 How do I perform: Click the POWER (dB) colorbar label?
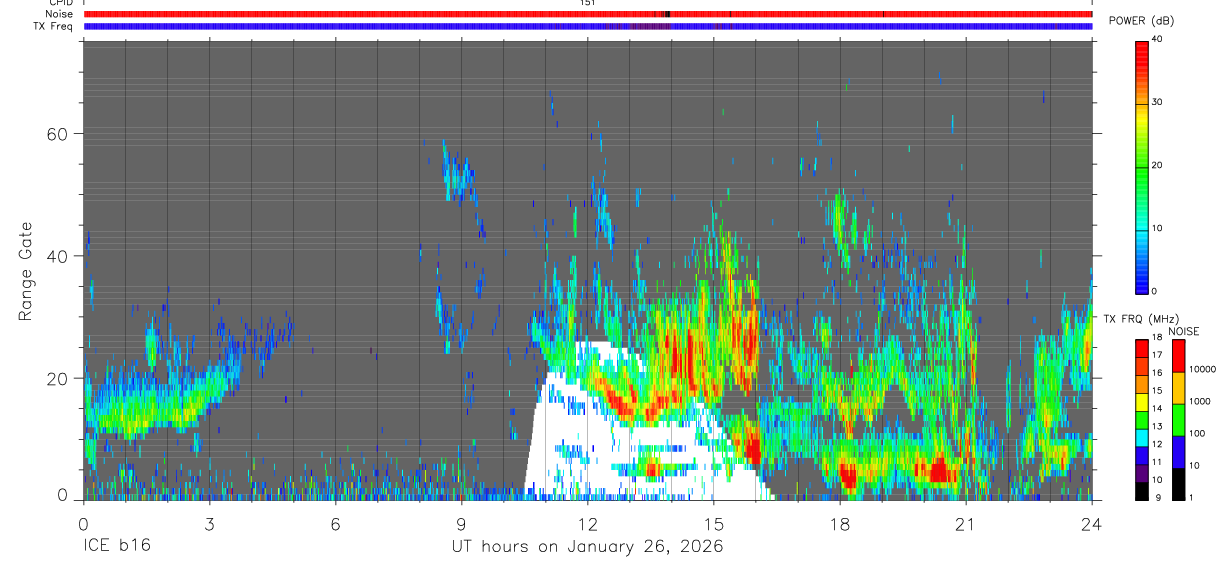click(1141, 21)
